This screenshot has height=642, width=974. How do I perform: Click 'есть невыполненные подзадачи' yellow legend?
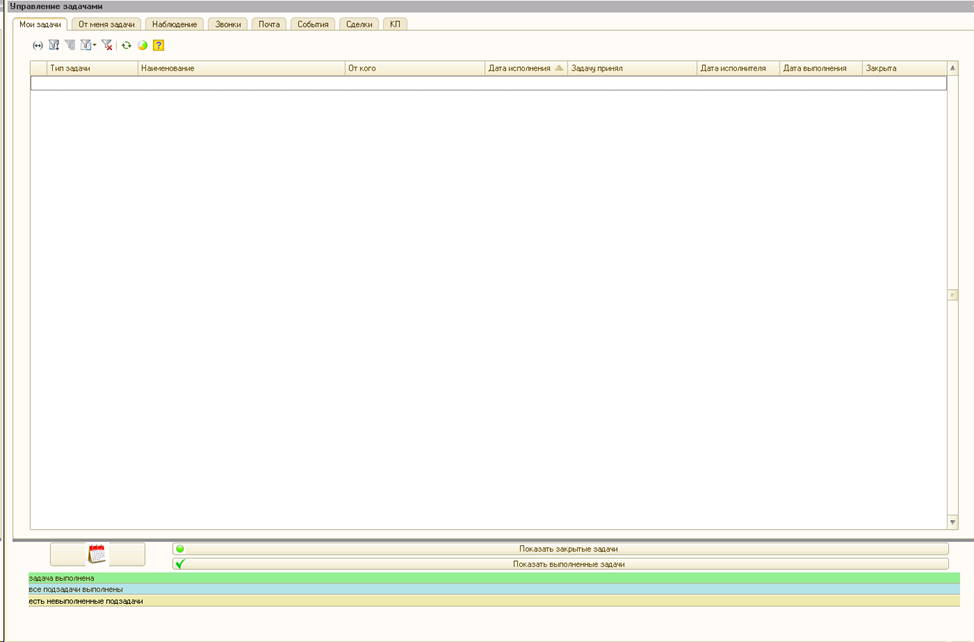[x=494, y=601]
